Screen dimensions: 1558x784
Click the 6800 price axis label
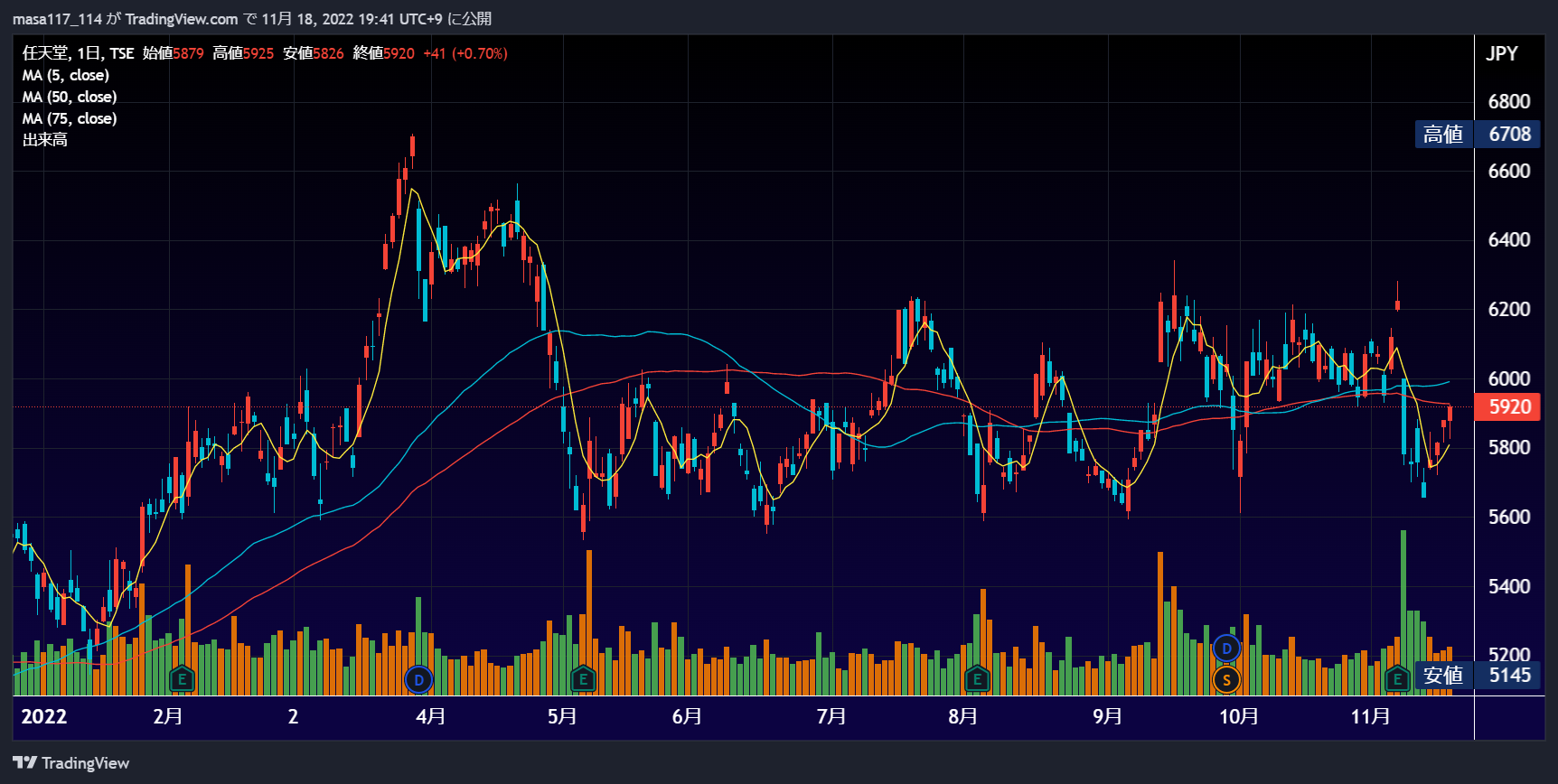pyautogui.click(x=1509, y=101)
